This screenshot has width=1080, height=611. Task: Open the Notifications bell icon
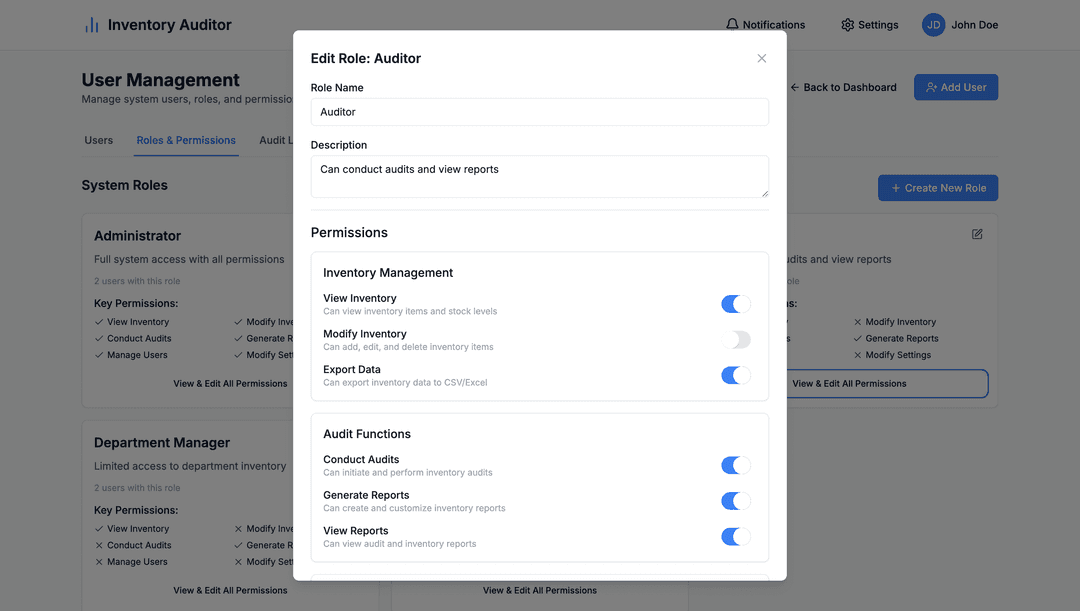[x=732, y=24]
